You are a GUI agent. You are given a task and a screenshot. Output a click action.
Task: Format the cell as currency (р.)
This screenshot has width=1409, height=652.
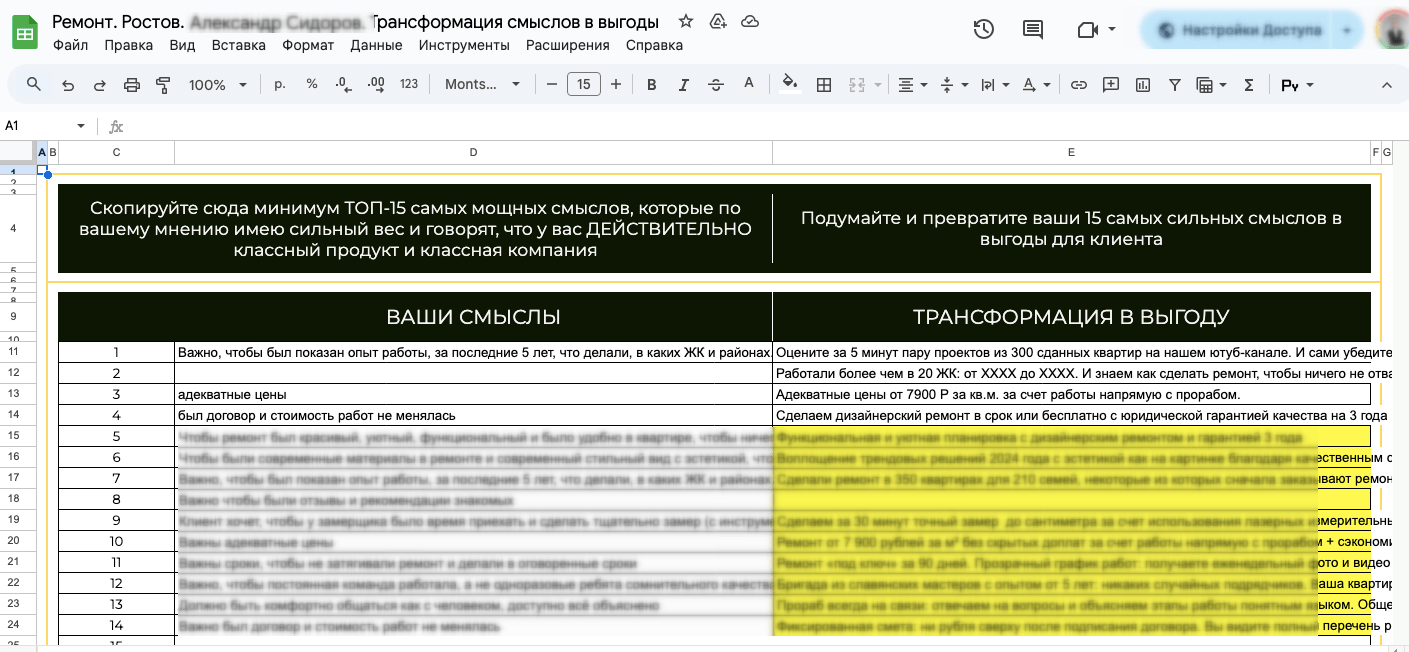coord(280,85)
